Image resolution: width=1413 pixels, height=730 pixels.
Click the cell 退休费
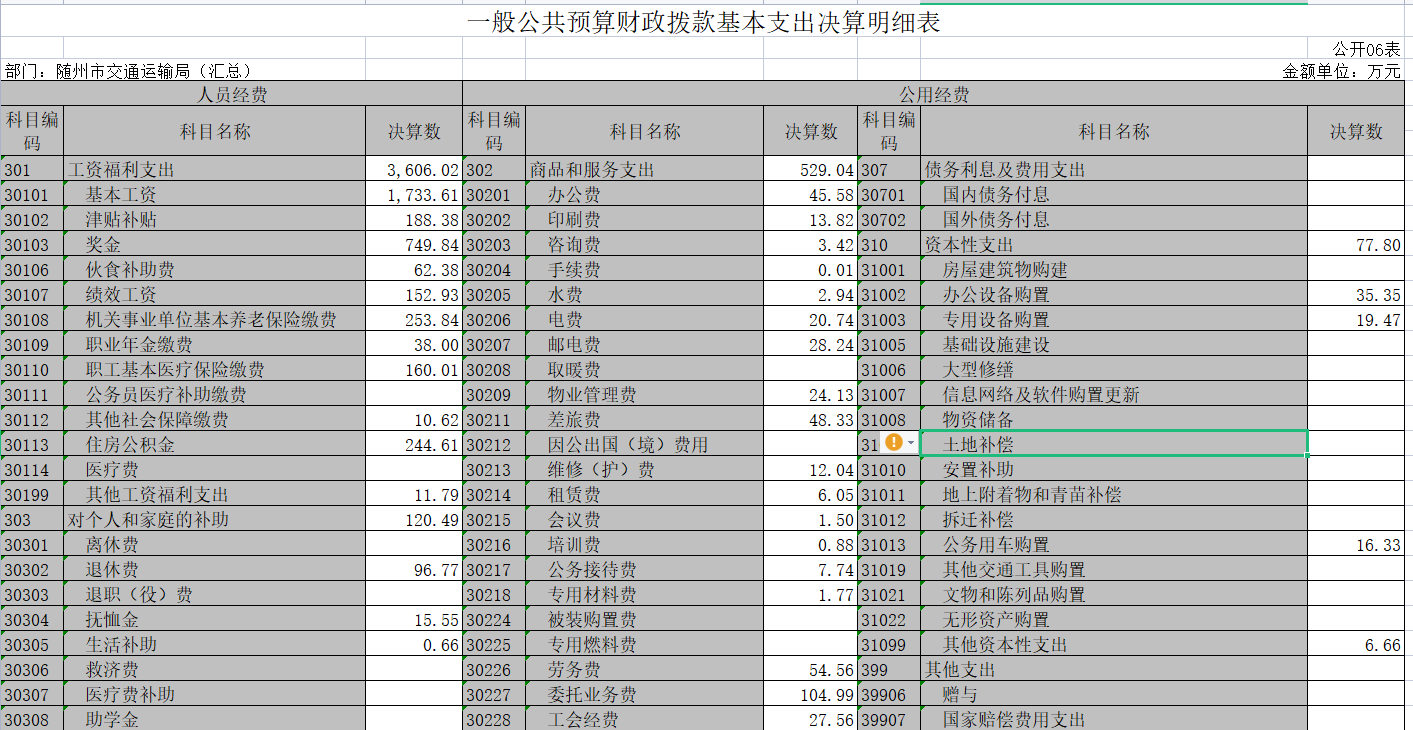coord(215,570)
